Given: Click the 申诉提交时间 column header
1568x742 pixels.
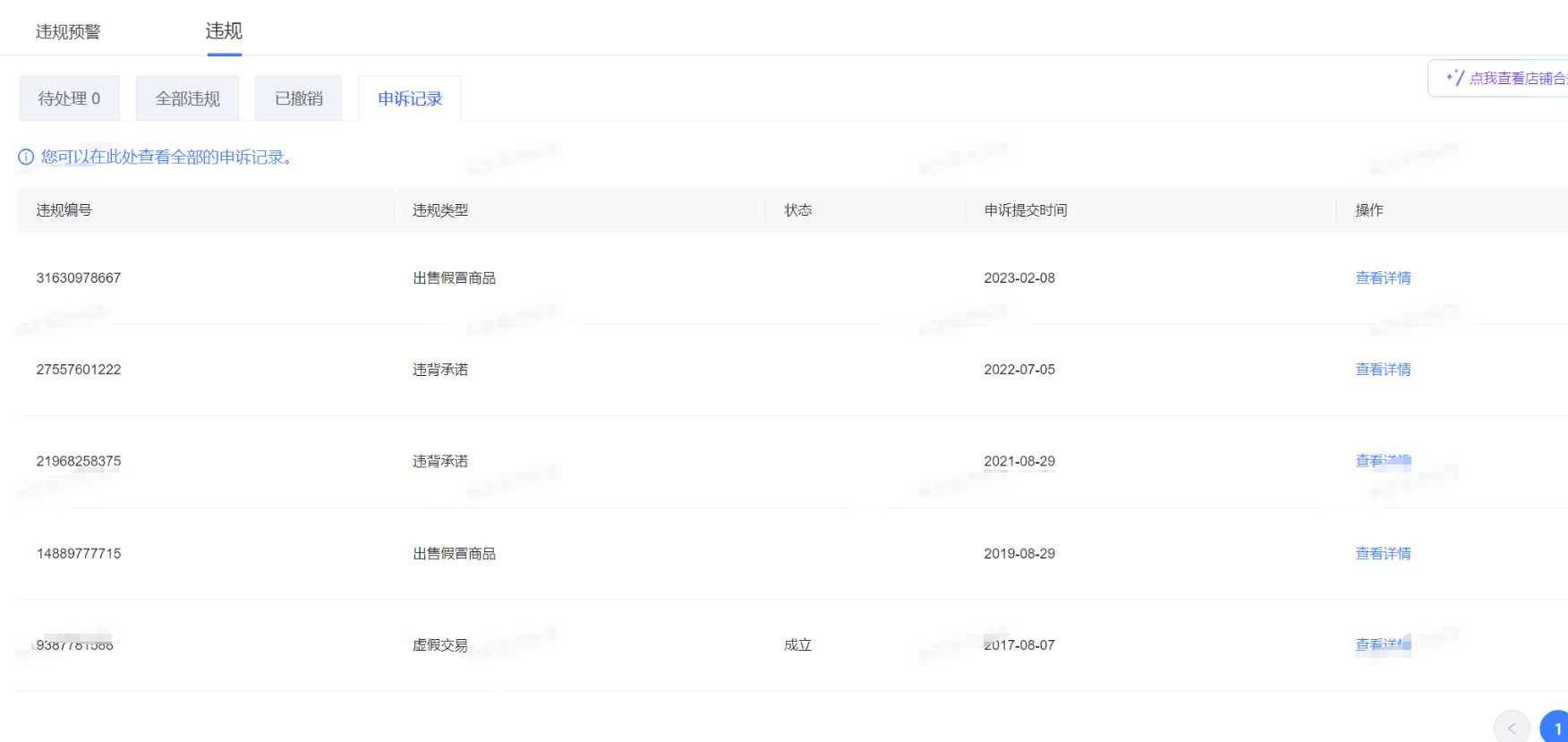Looking at the screenshot, I should 1026,210.
